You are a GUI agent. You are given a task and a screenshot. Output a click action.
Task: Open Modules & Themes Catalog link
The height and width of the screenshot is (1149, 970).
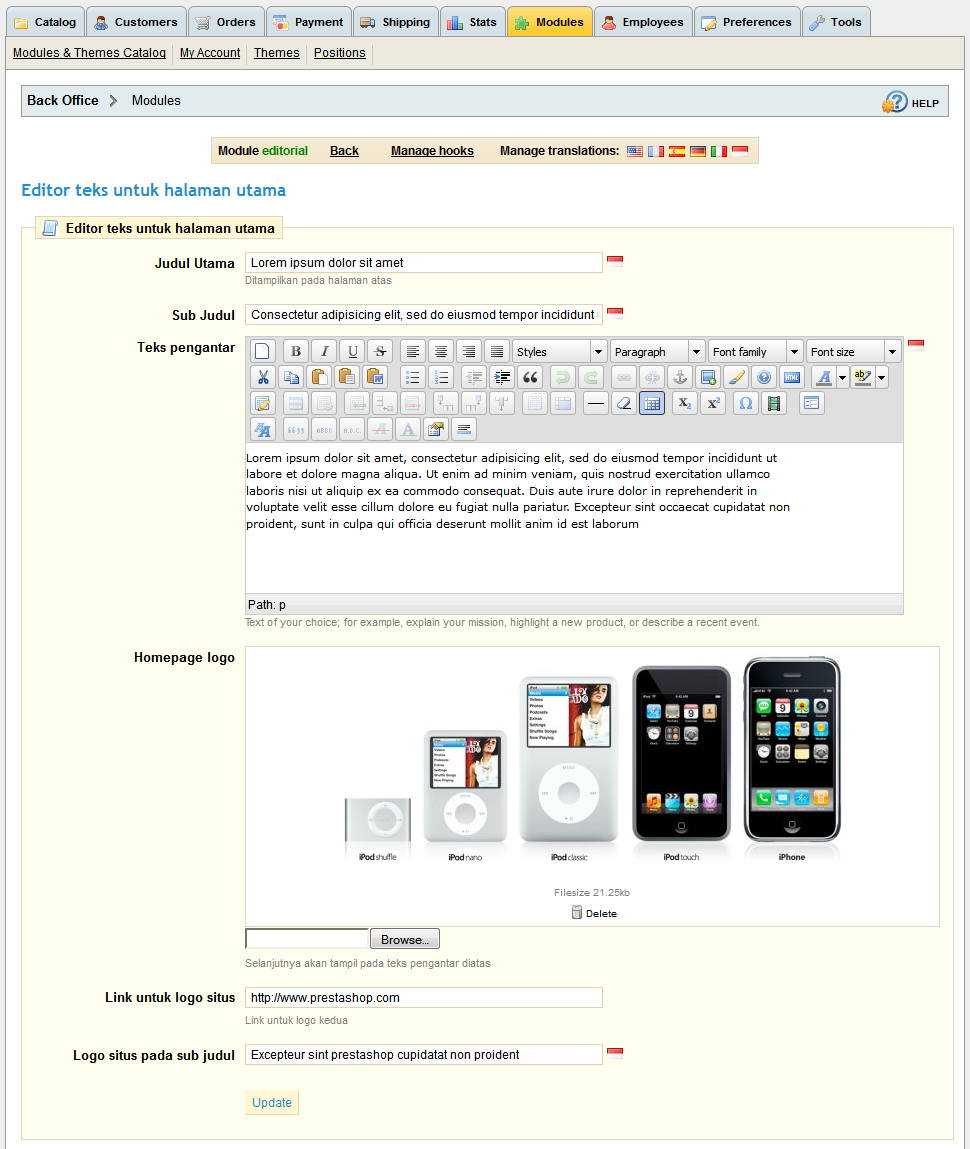(x=89, y=53)
